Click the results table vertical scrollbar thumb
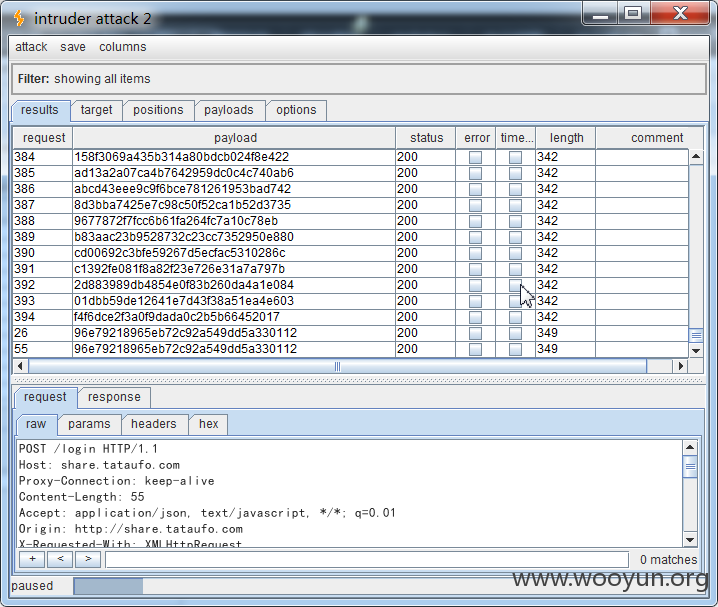This screenshot has width=718, height=607. pos(696,336)
